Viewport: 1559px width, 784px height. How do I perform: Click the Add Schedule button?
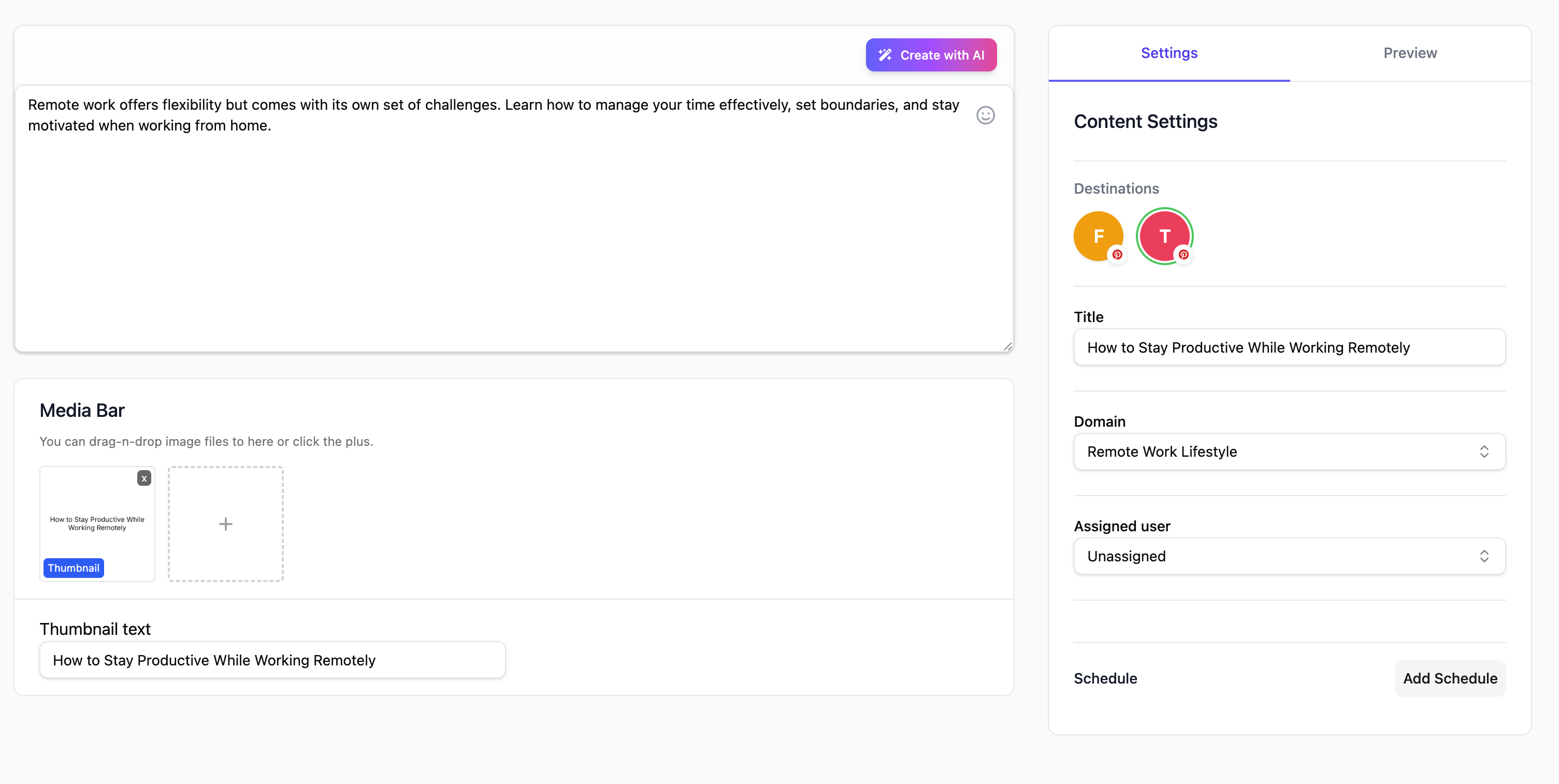click(1450, 678)
